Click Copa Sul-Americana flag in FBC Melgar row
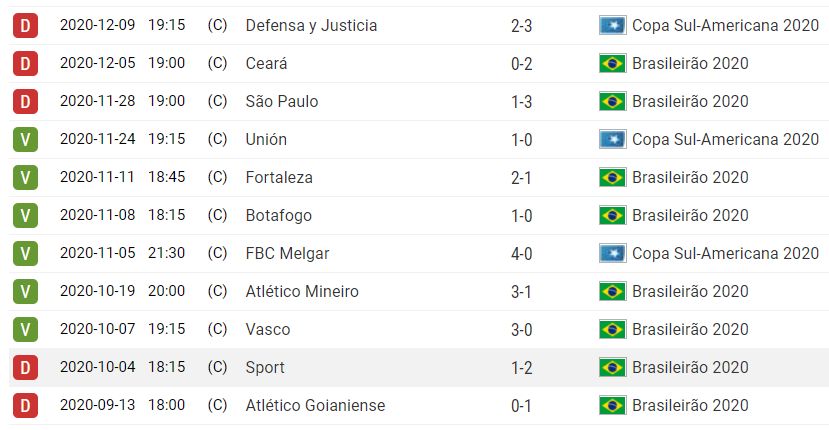Screen dimensions: 829x430 (612, 253)
